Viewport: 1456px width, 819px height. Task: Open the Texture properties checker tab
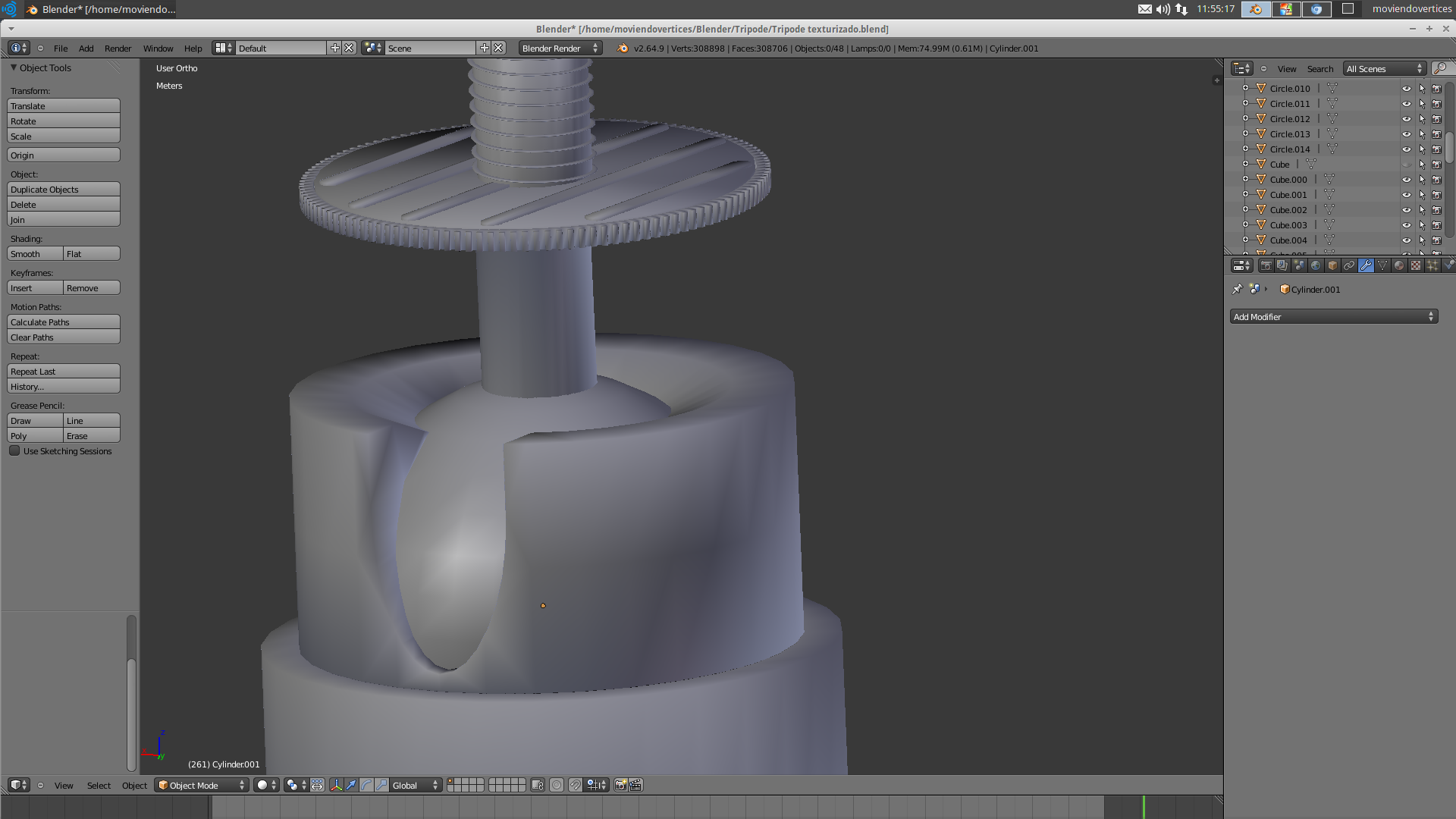pos(1416,265)
